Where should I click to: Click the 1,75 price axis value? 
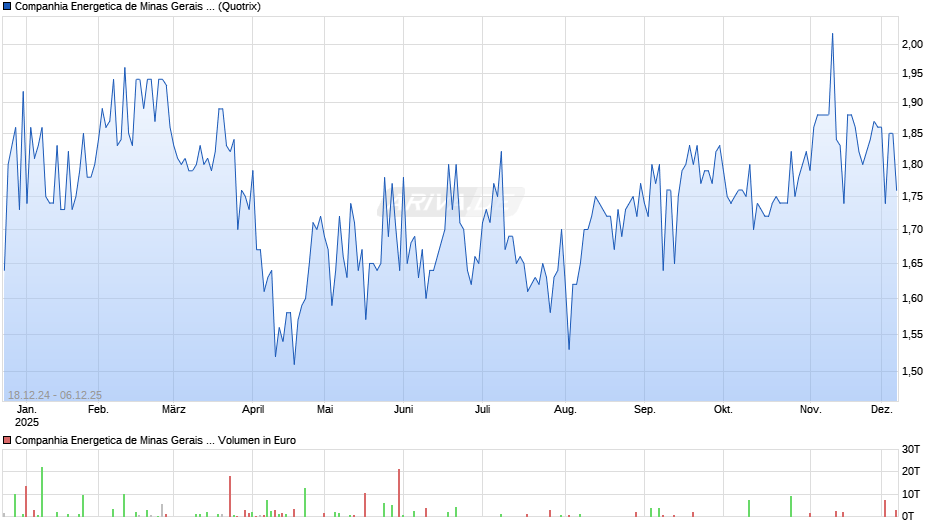(x=912, y=197)
